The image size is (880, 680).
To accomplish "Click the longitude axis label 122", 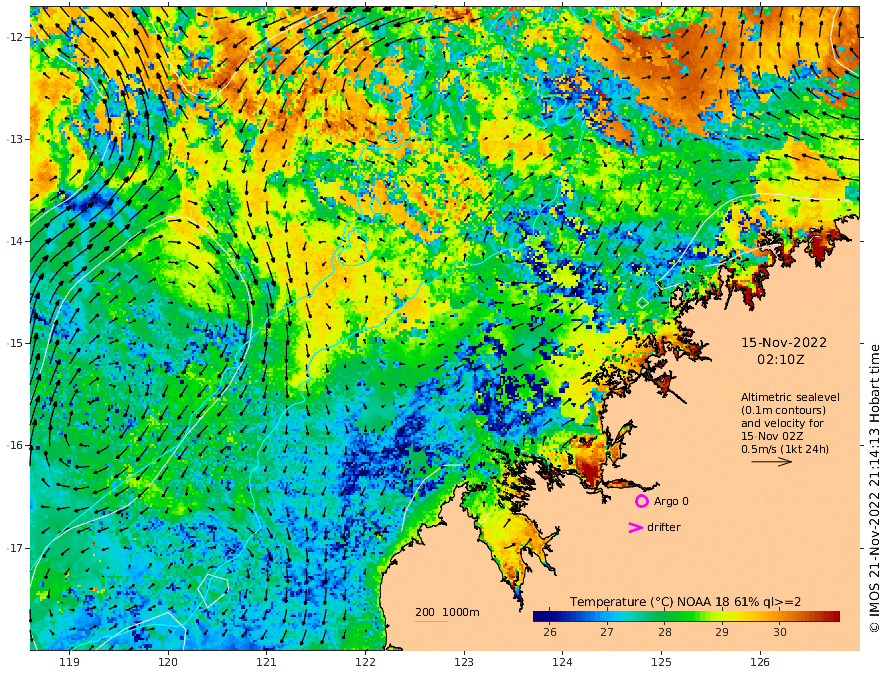I will pyautogui.click(x=365, y=663).
